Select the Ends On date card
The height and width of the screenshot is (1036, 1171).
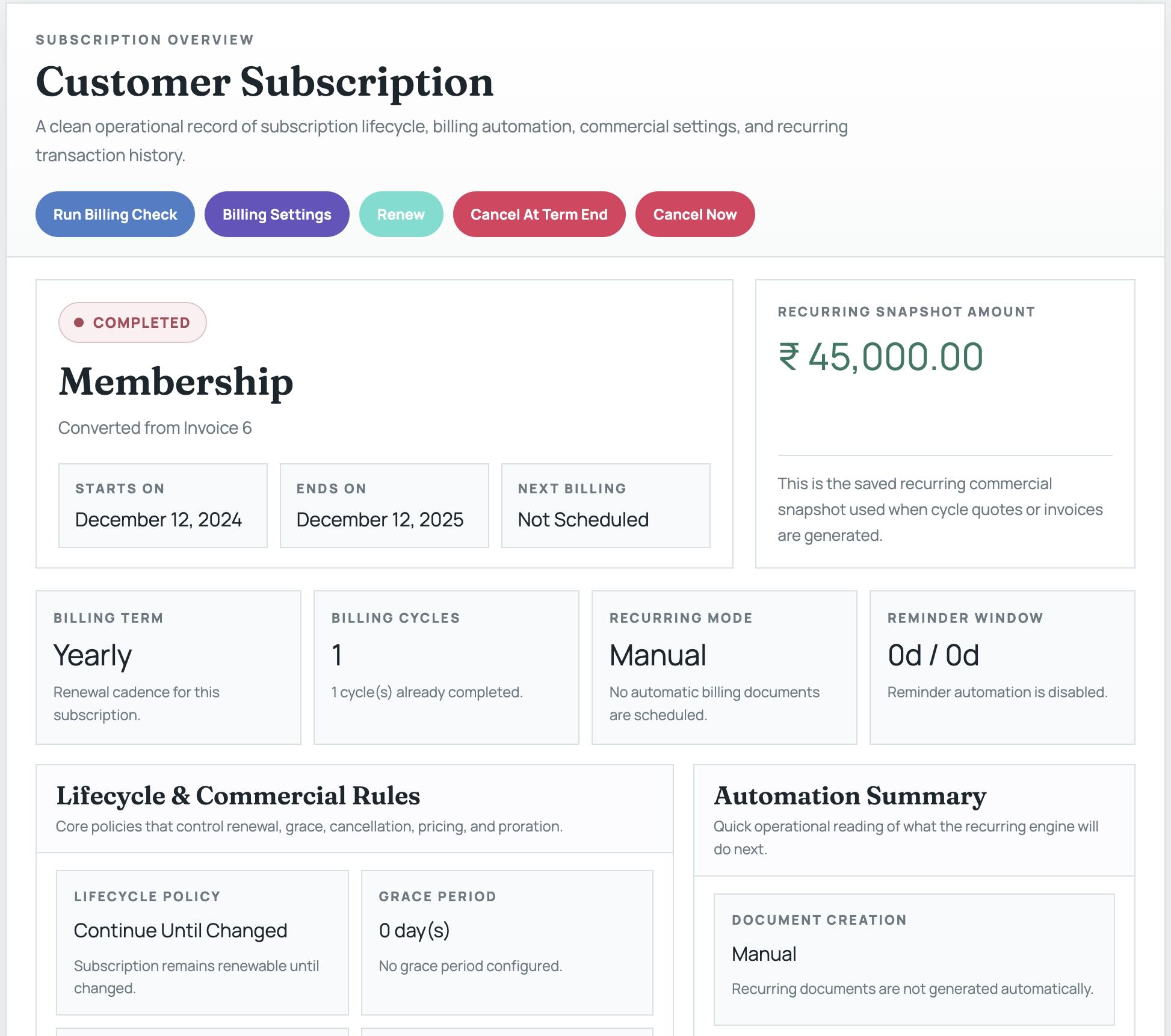(383, 505)
